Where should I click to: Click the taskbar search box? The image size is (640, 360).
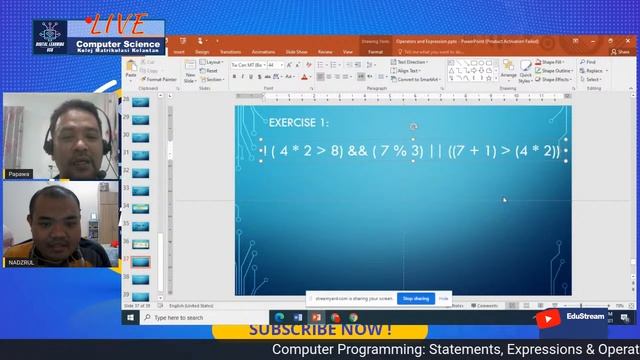coord(204,318)
